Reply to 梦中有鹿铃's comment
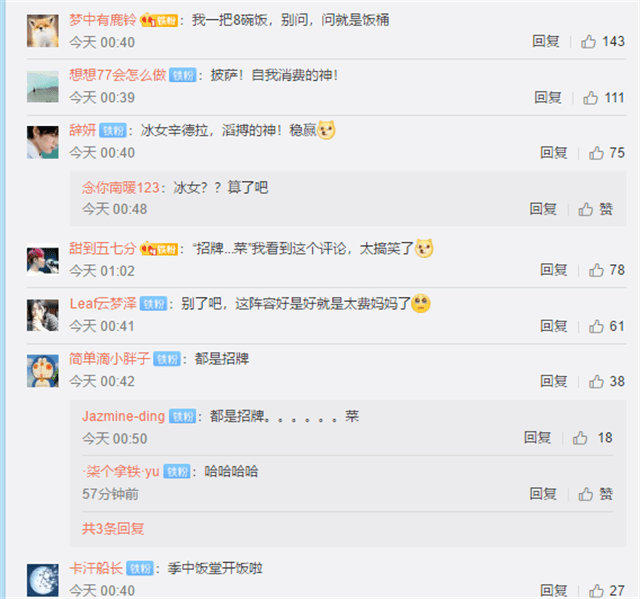This screenshot has width=640, height=599. pos(546,42)
